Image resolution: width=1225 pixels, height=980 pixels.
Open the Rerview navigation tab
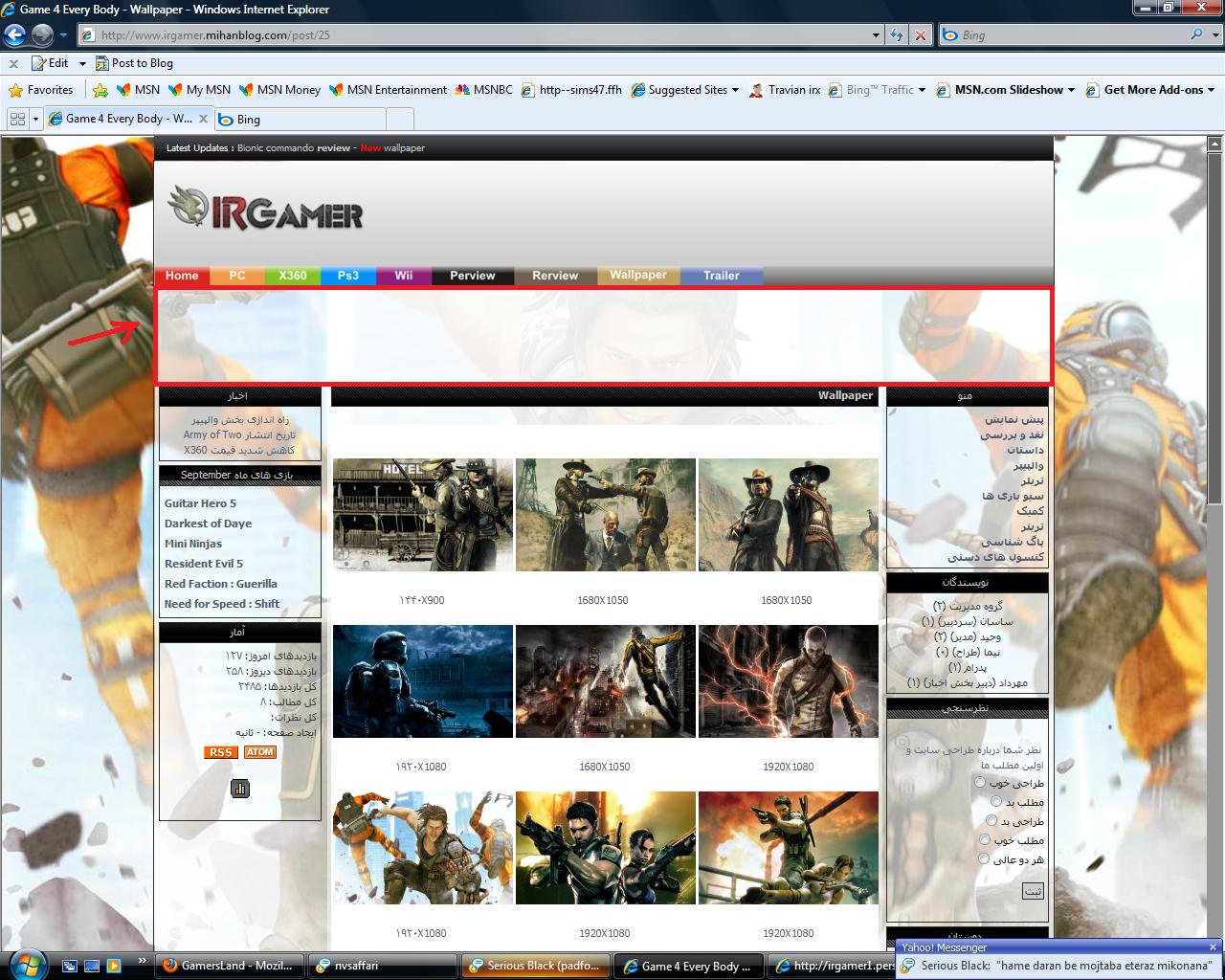[x=555, y=276]
